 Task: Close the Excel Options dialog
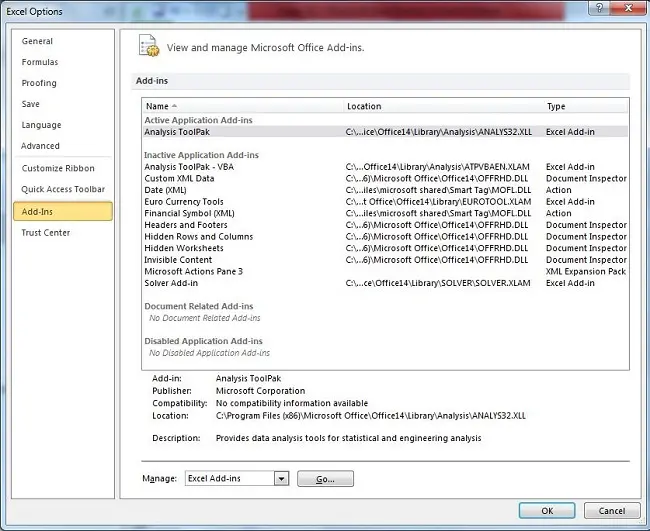coord(628,8)
